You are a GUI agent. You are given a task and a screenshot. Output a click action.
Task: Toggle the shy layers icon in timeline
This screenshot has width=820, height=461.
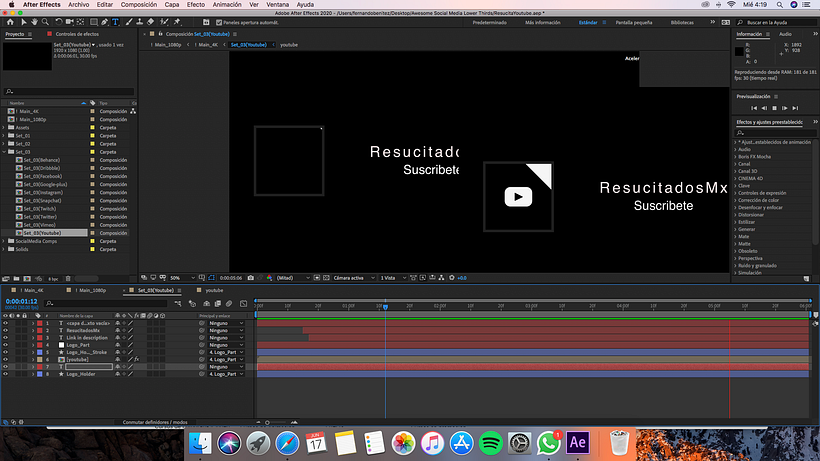tap(207, 304)
